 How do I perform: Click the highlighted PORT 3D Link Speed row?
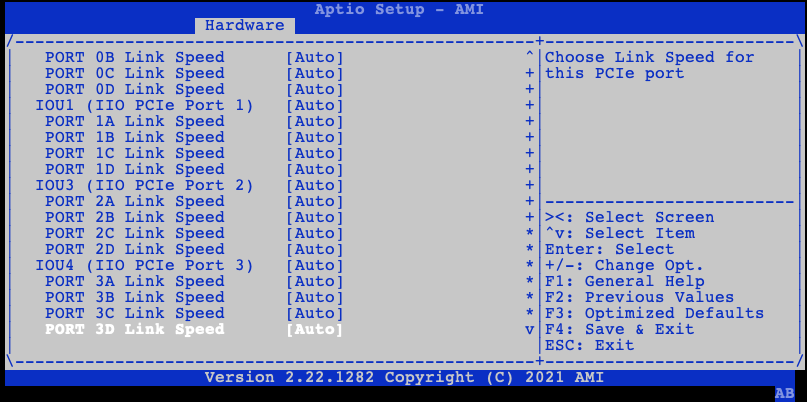[194, 329]
